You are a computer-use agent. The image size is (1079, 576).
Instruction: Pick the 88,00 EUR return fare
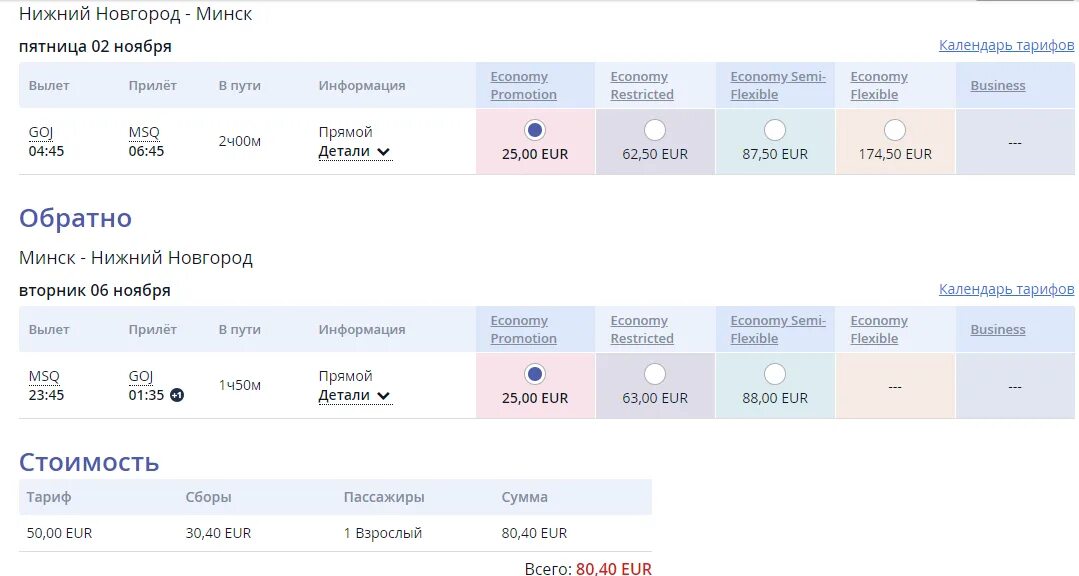point(775,374)
